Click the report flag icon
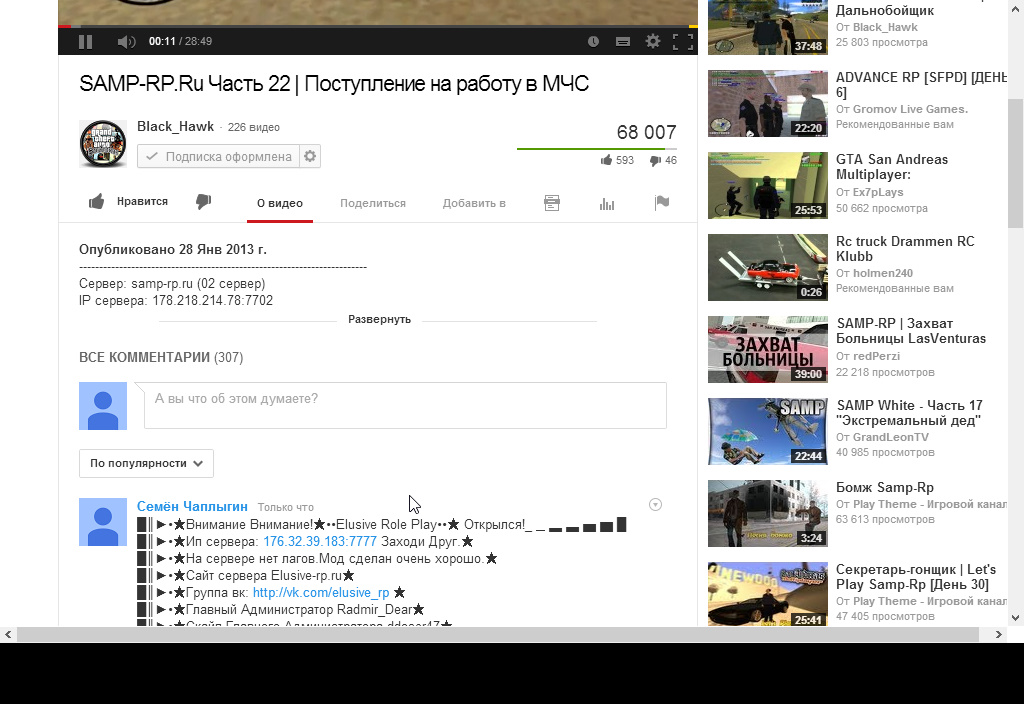Image resolution: width=1024 pixels, height=704 pixels. 662,203
